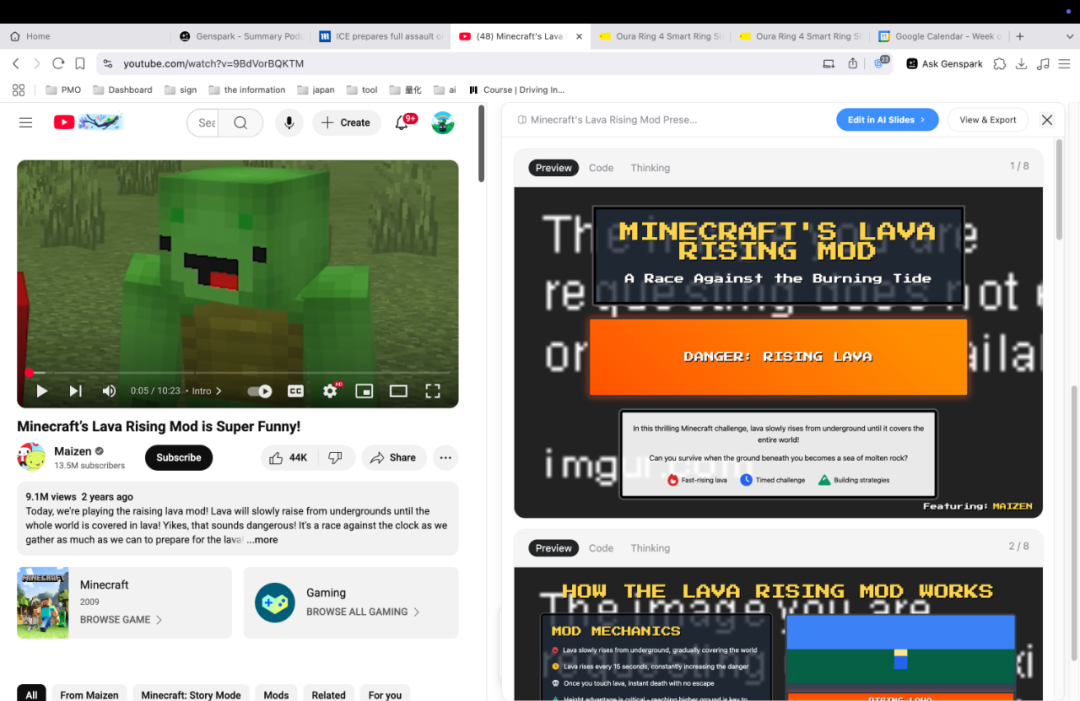Open YouTube notifications bell

pos(402,123)
